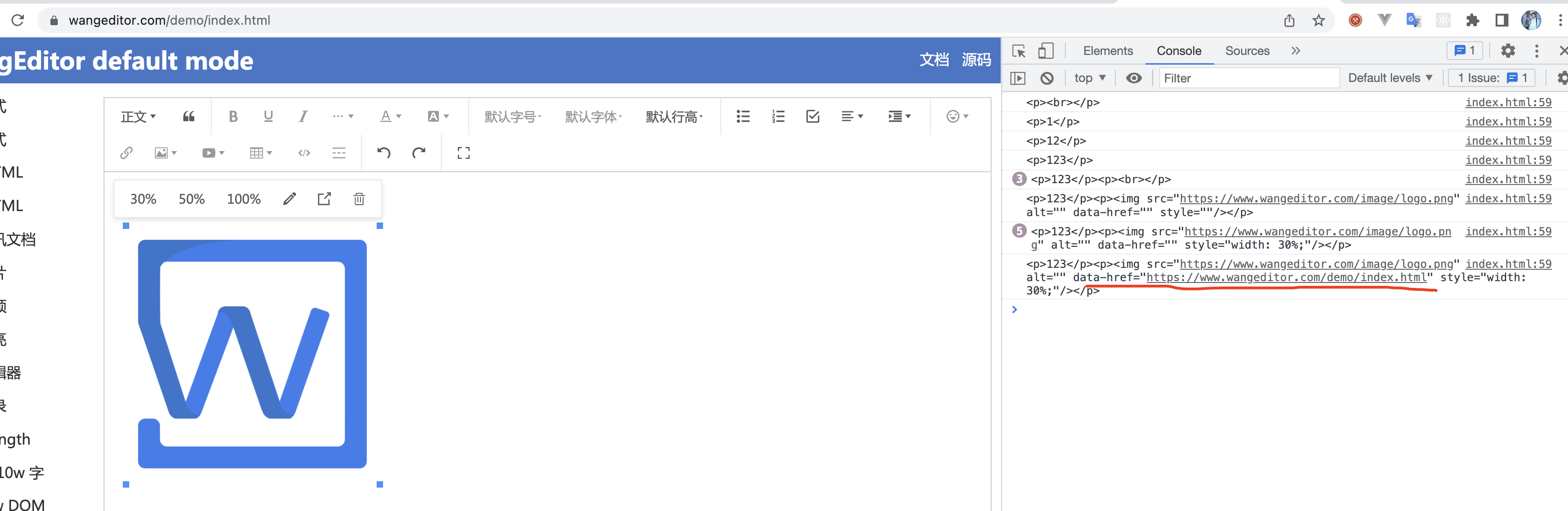Viewport: 1568px width, 511px height.
Task: Open the Elements panel
Action: pos(1107,51)
